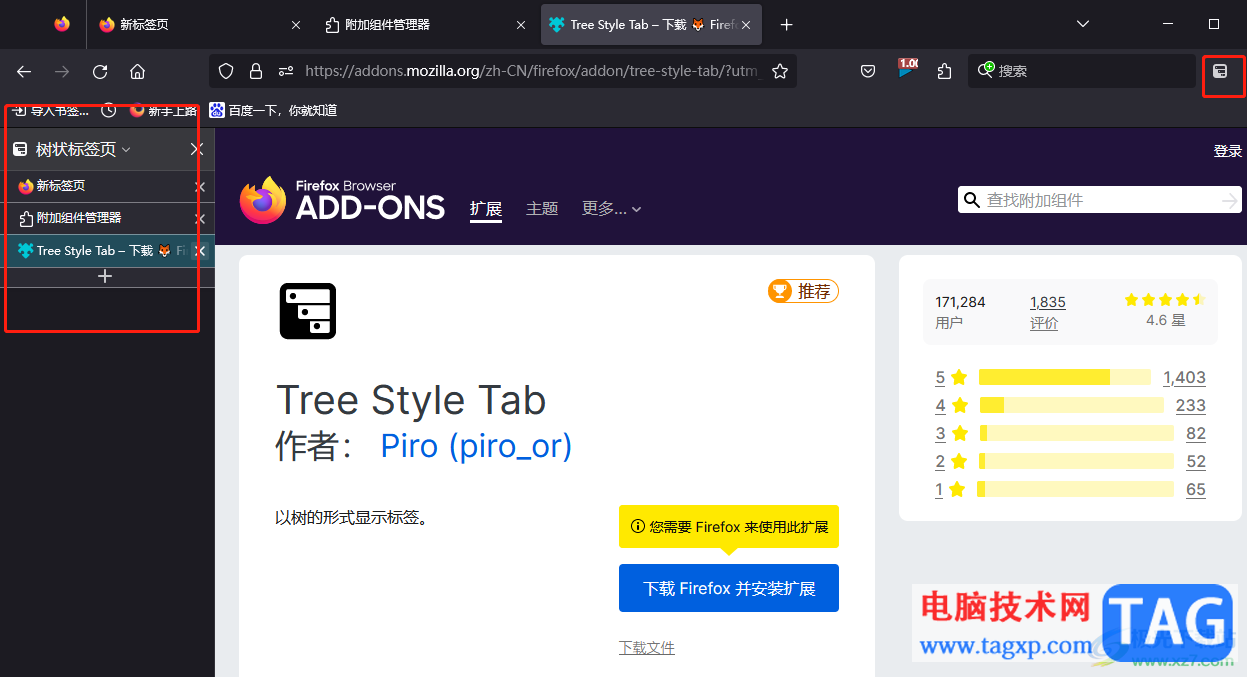Add a new tab in the tree sidebar

[105, 276]
